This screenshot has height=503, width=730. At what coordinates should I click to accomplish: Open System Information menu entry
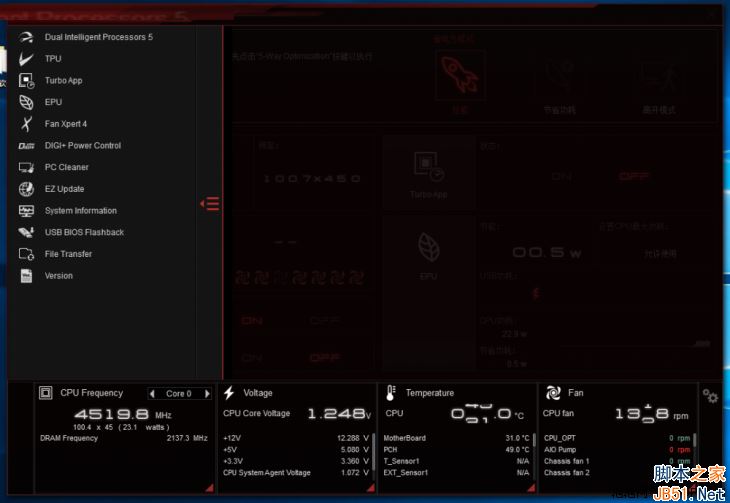(81, 211)
